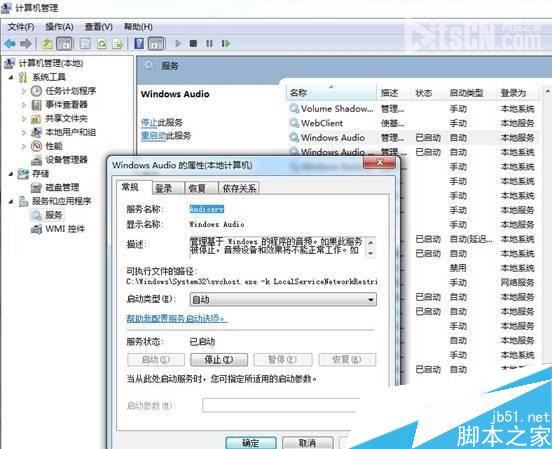Screen dimensions: 552x449
Task: Open the 启动类型 dropdown list
Action: [x=283, y=300]
